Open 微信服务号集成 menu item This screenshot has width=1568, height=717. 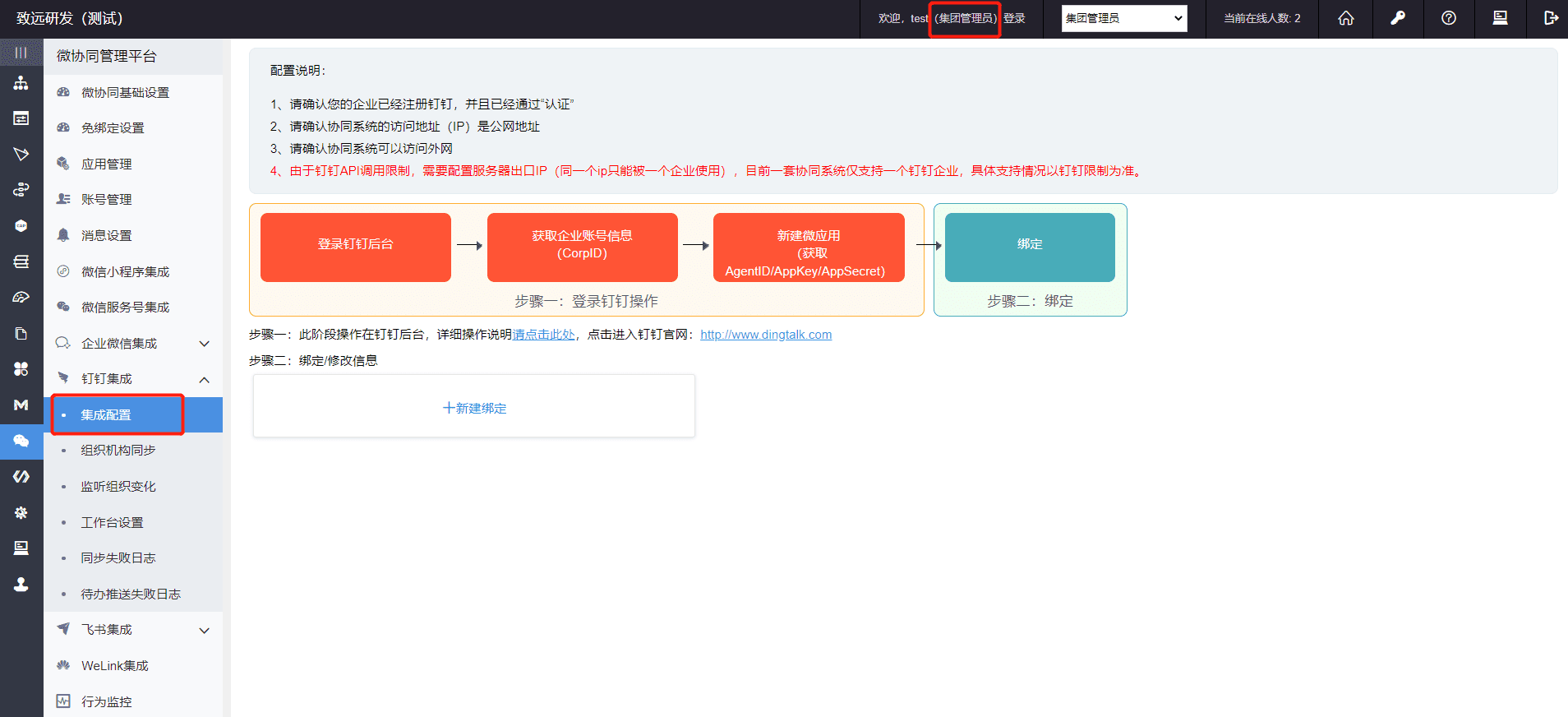(133, 307)
